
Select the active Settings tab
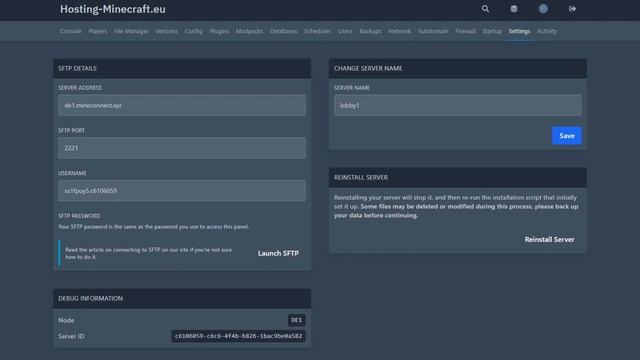pos(519,31)
